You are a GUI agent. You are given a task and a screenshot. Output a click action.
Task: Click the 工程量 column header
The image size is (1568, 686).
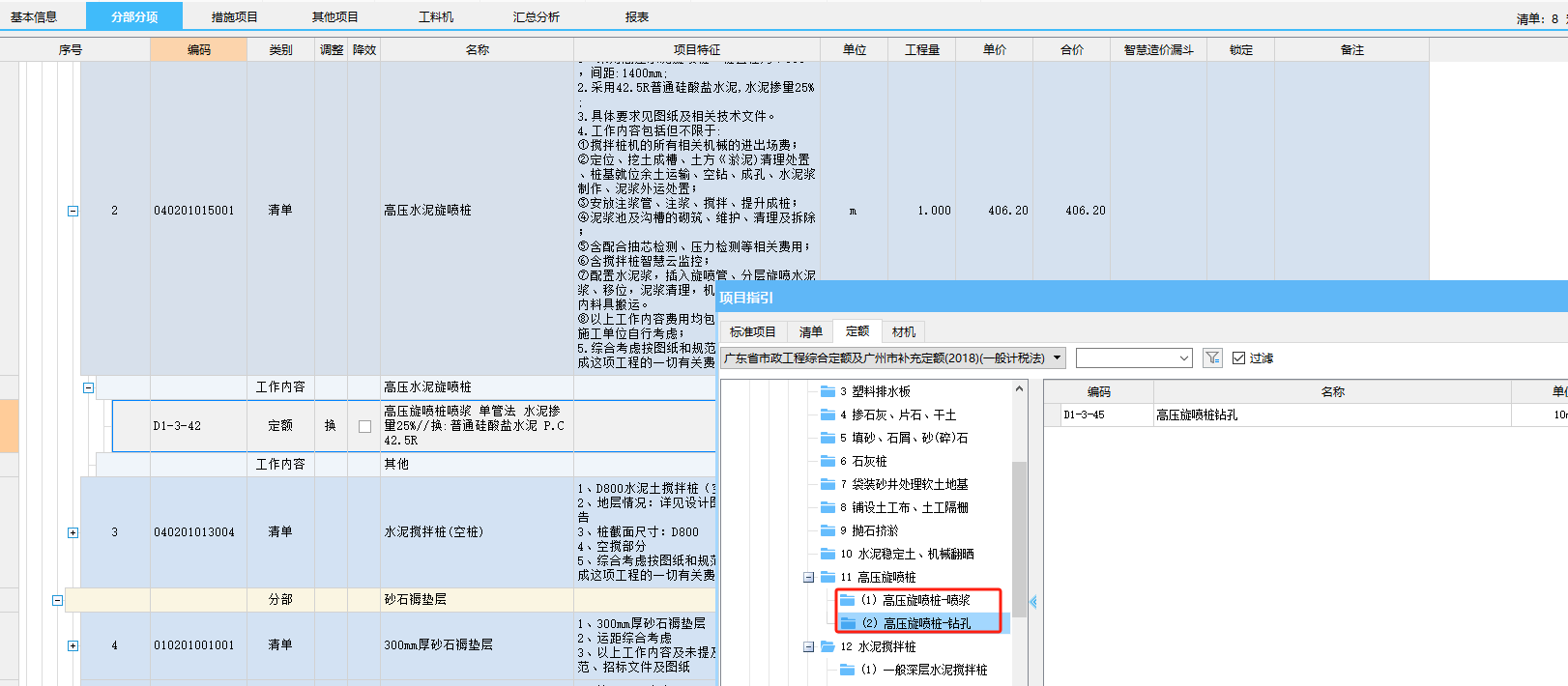tap(922, 49)
